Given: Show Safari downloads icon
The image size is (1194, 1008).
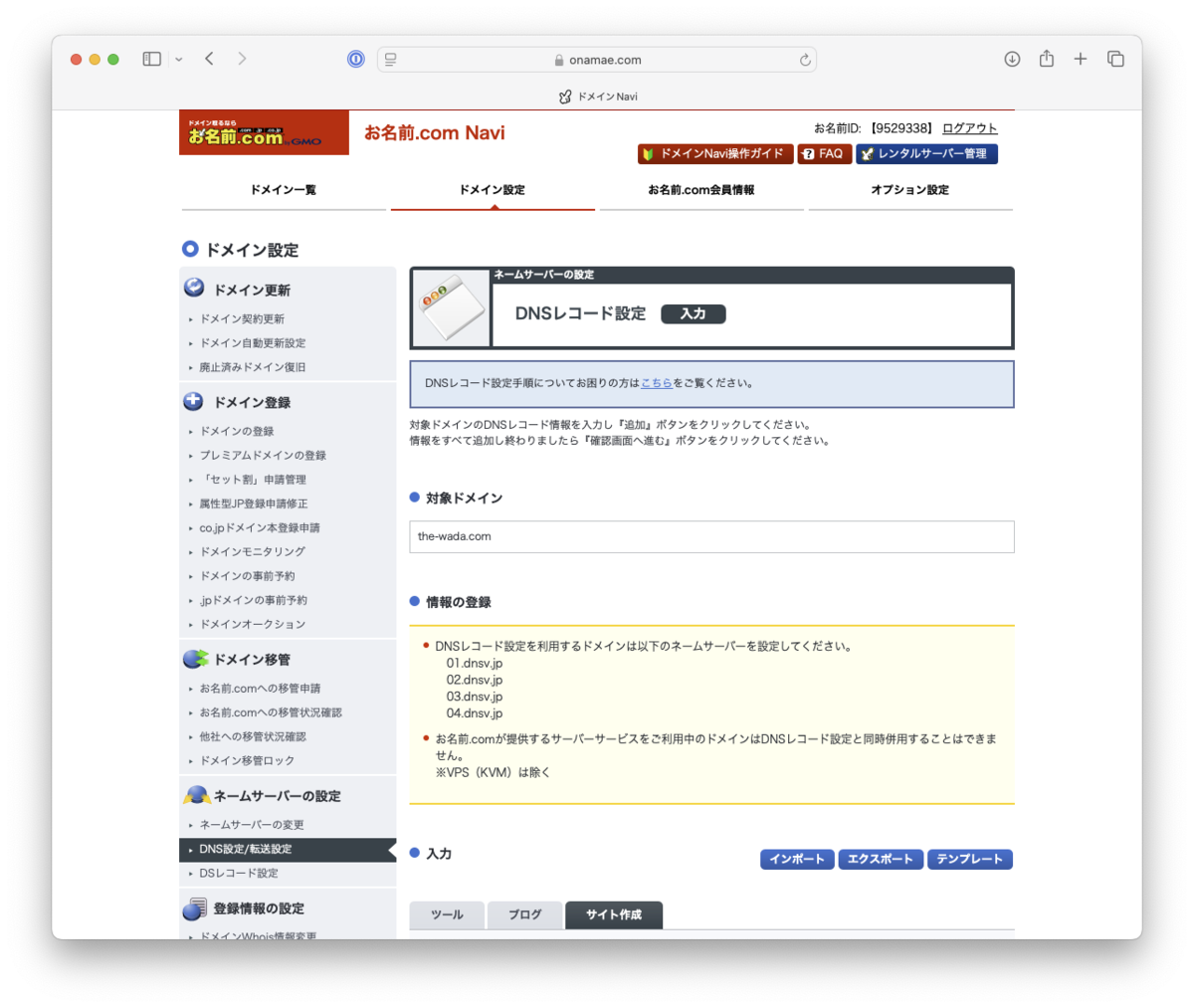Looking at the screenshot, I should coord(1012,59).
